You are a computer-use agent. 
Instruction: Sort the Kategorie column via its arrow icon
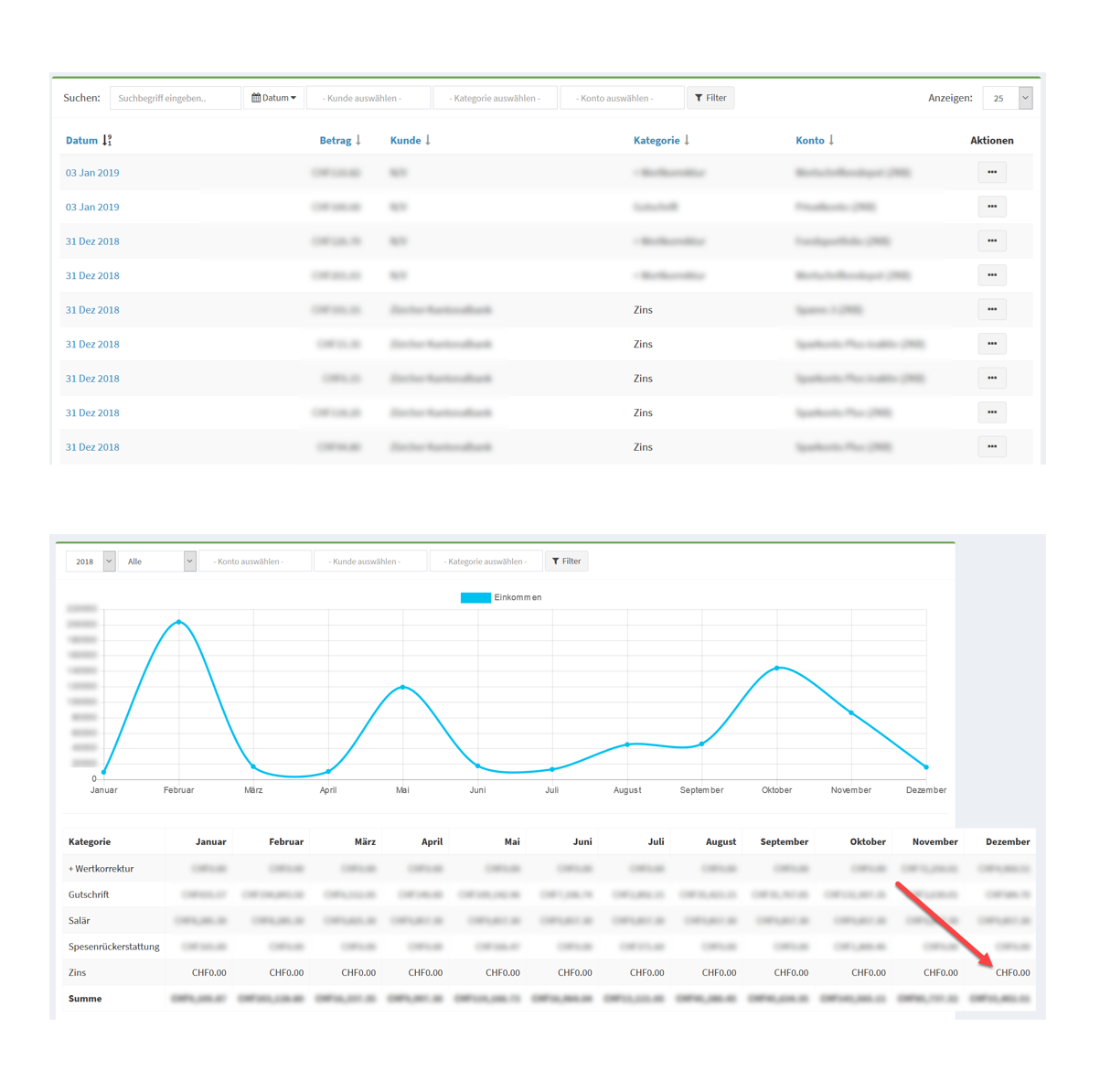687,140
